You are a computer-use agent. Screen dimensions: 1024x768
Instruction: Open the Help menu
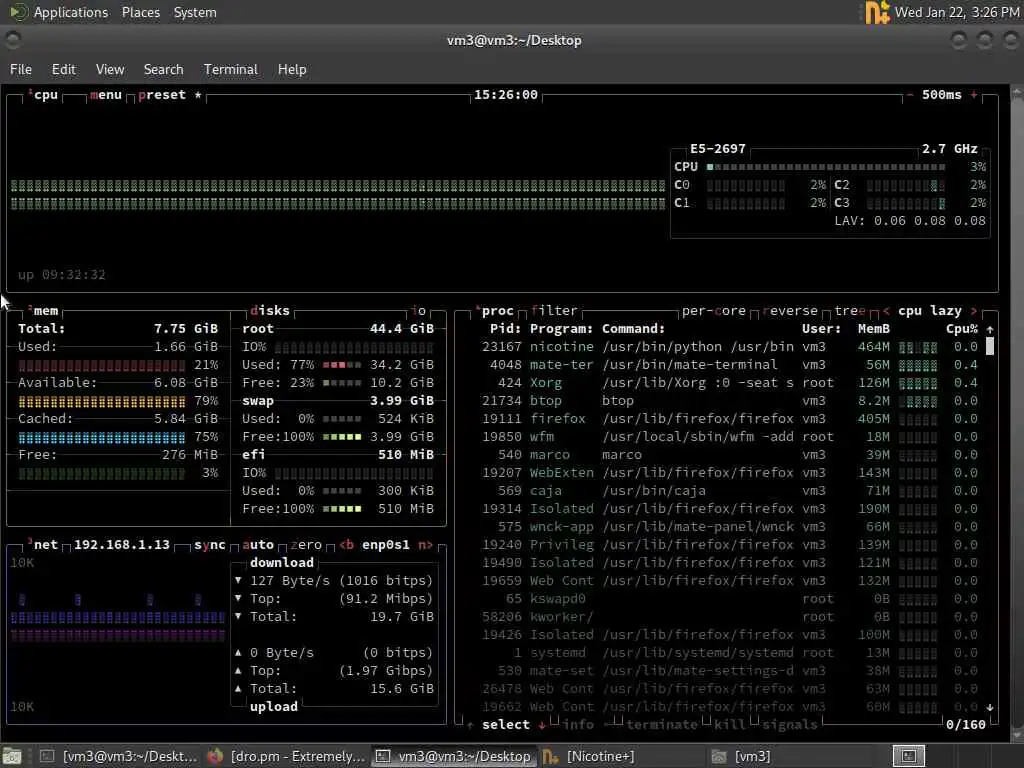[x=292, y=69]
